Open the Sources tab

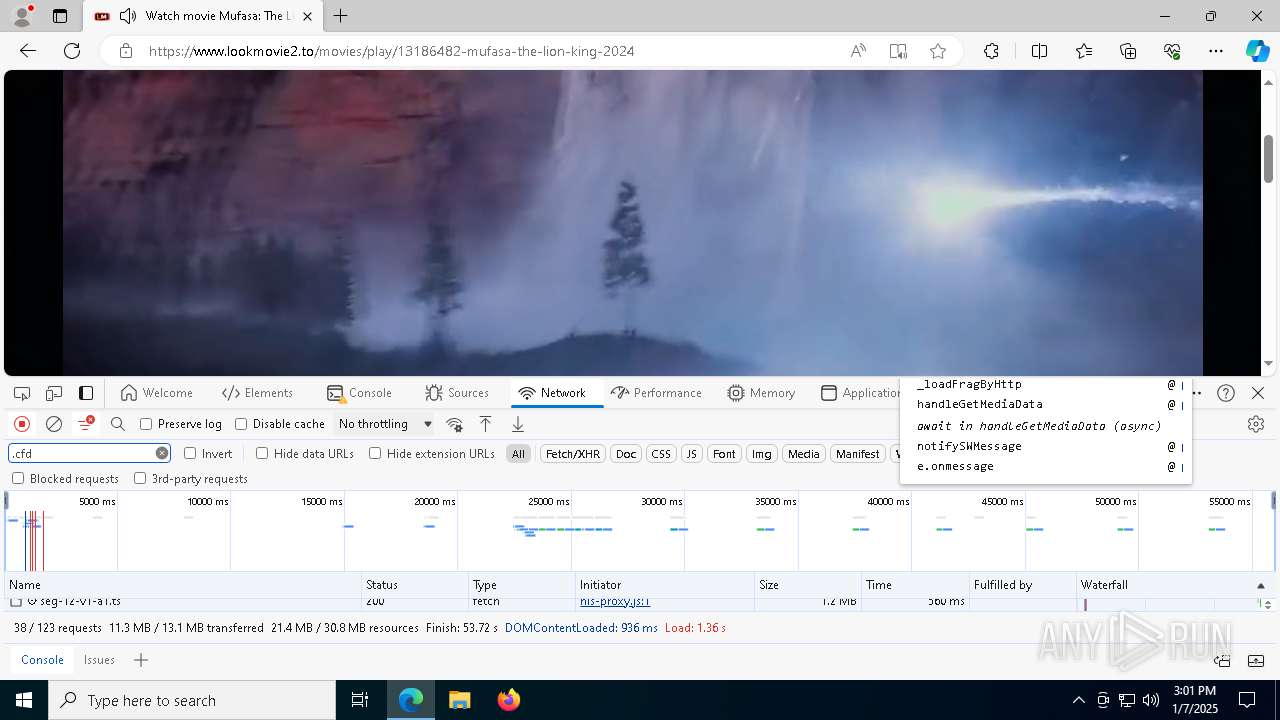click(457, 393)
